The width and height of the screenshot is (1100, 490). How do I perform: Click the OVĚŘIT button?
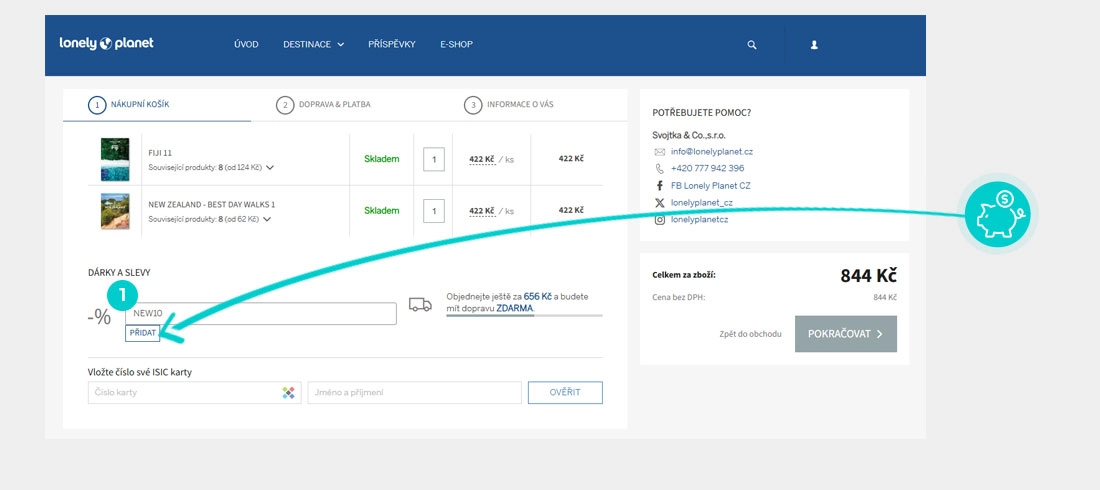point(565,393)
